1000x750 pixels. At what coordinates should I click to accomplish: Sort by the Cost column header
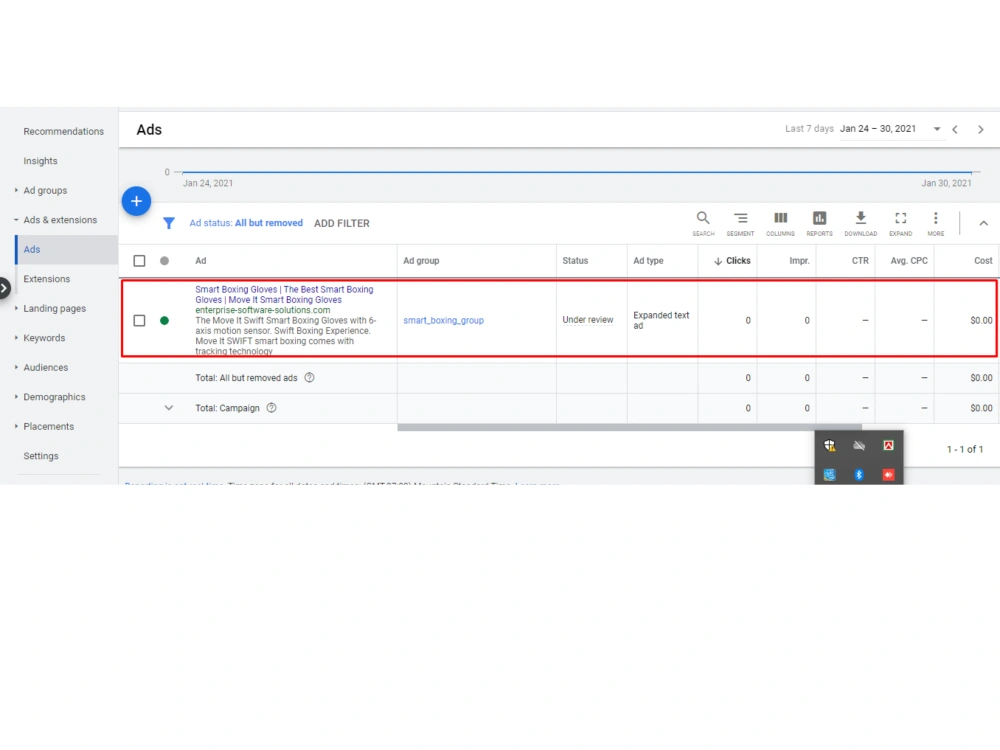[983, 261]
